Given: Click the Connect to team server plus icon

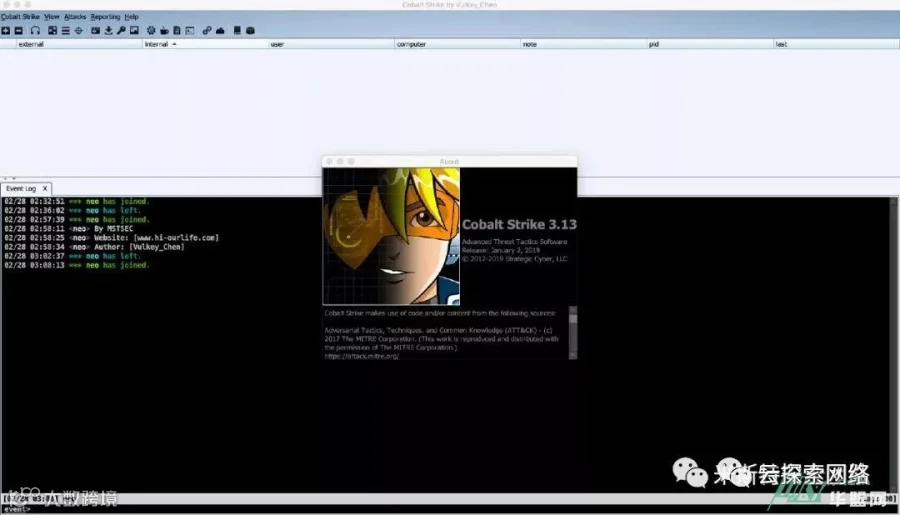Looking at the screenshot, I should (6, 30).
